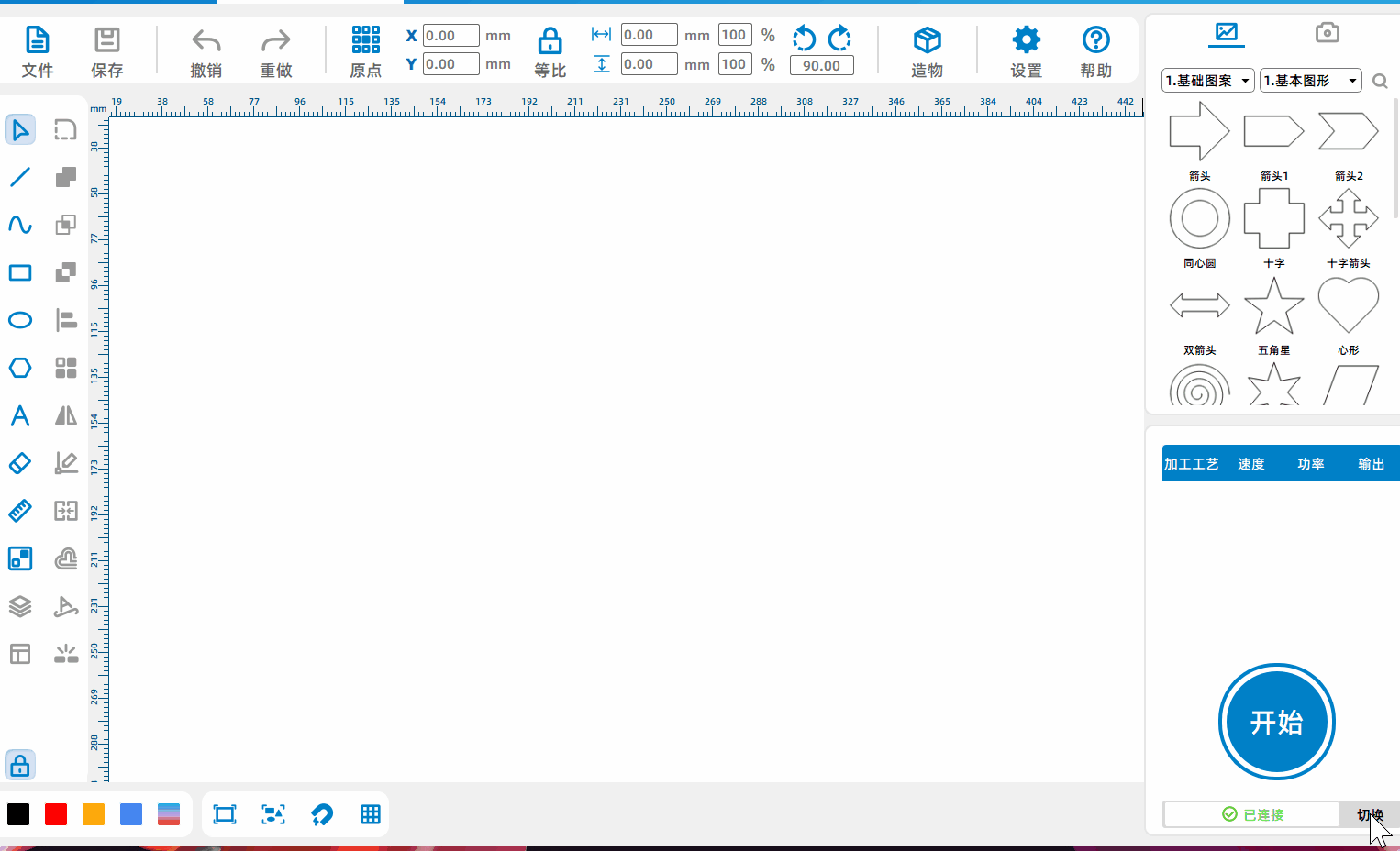Click the 保存 save icon

coord(107,51)
